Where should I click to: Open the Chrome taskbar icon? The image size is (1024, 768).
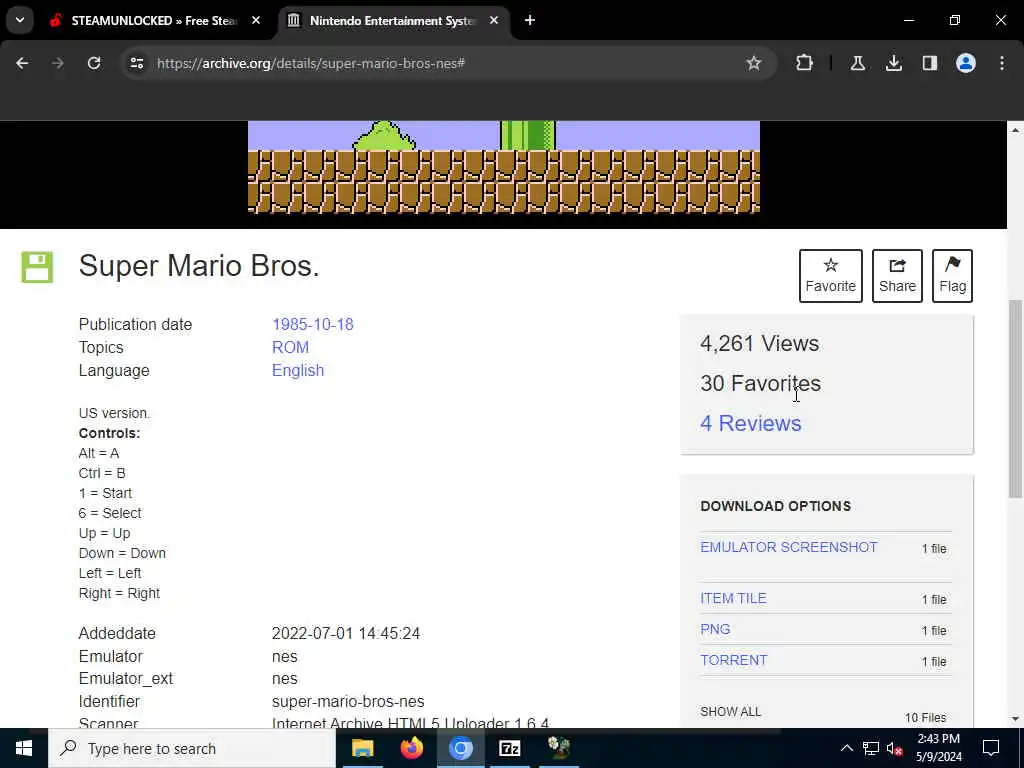tap(460, 748)
